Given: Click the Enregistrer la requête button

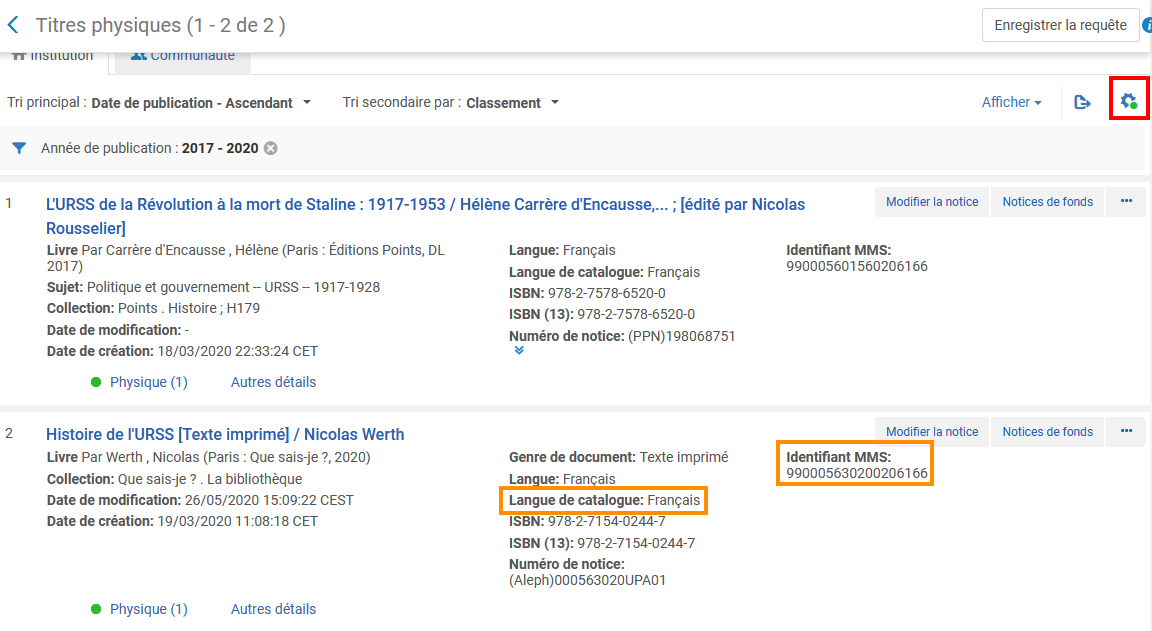Looking at the screenshot, I should 1060,25.
